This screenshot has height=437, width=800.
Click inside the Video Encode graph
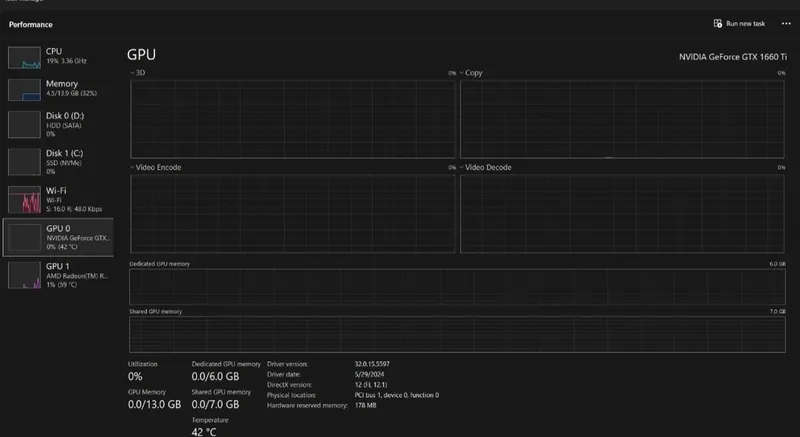(x=292, y=214)
